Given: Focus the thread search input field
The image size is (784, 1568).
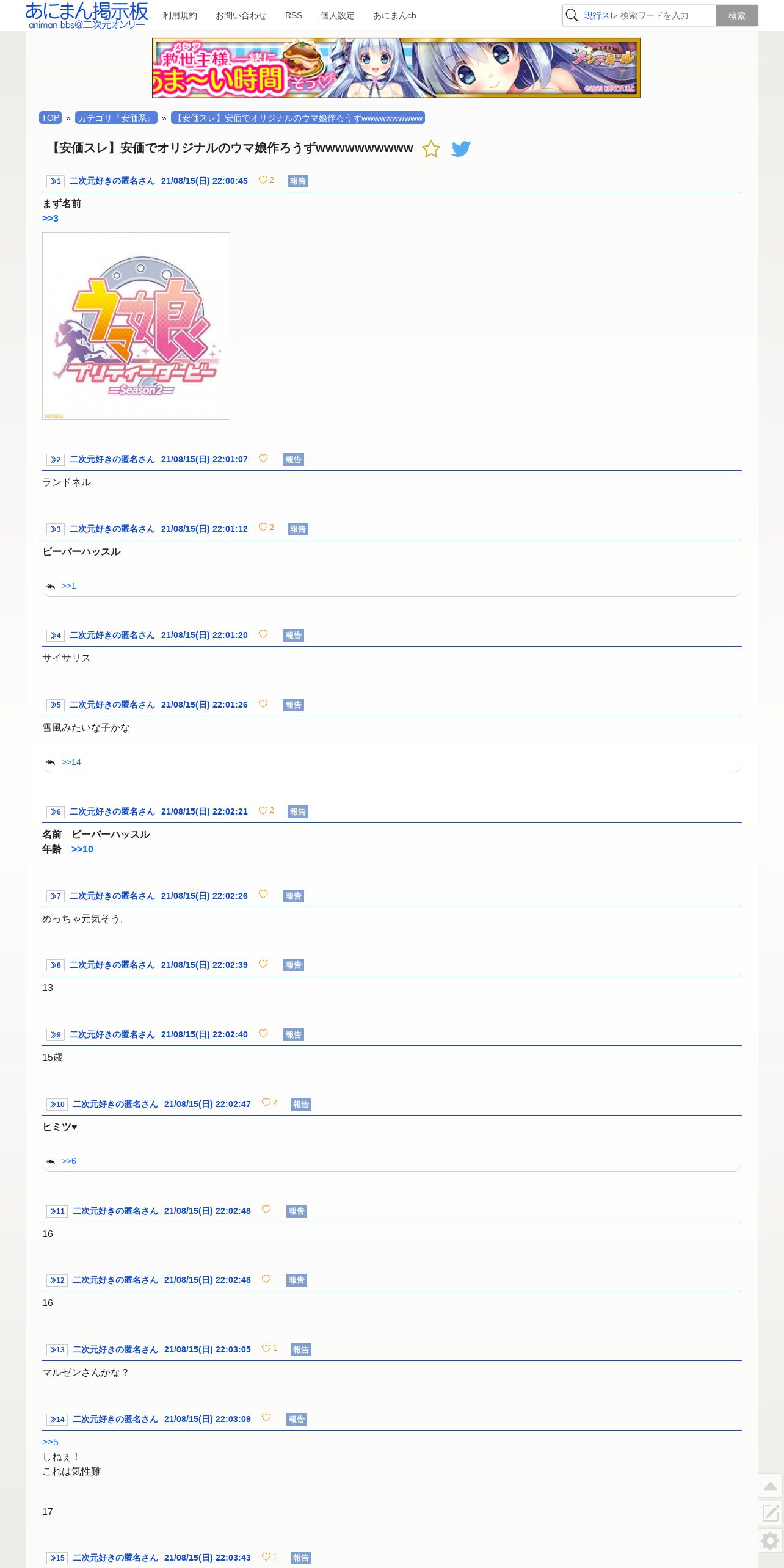Looking at the screenshot, I should (647, 16).
